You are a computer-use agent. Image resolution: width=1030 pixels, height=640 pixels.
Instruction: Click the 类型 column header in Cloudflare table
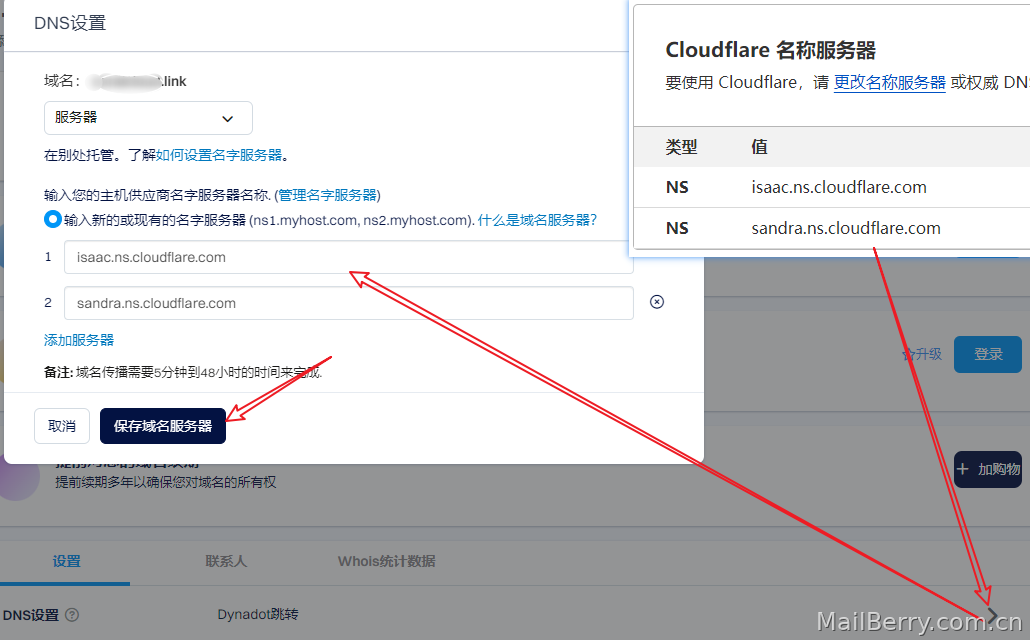(x=681, y=147)
